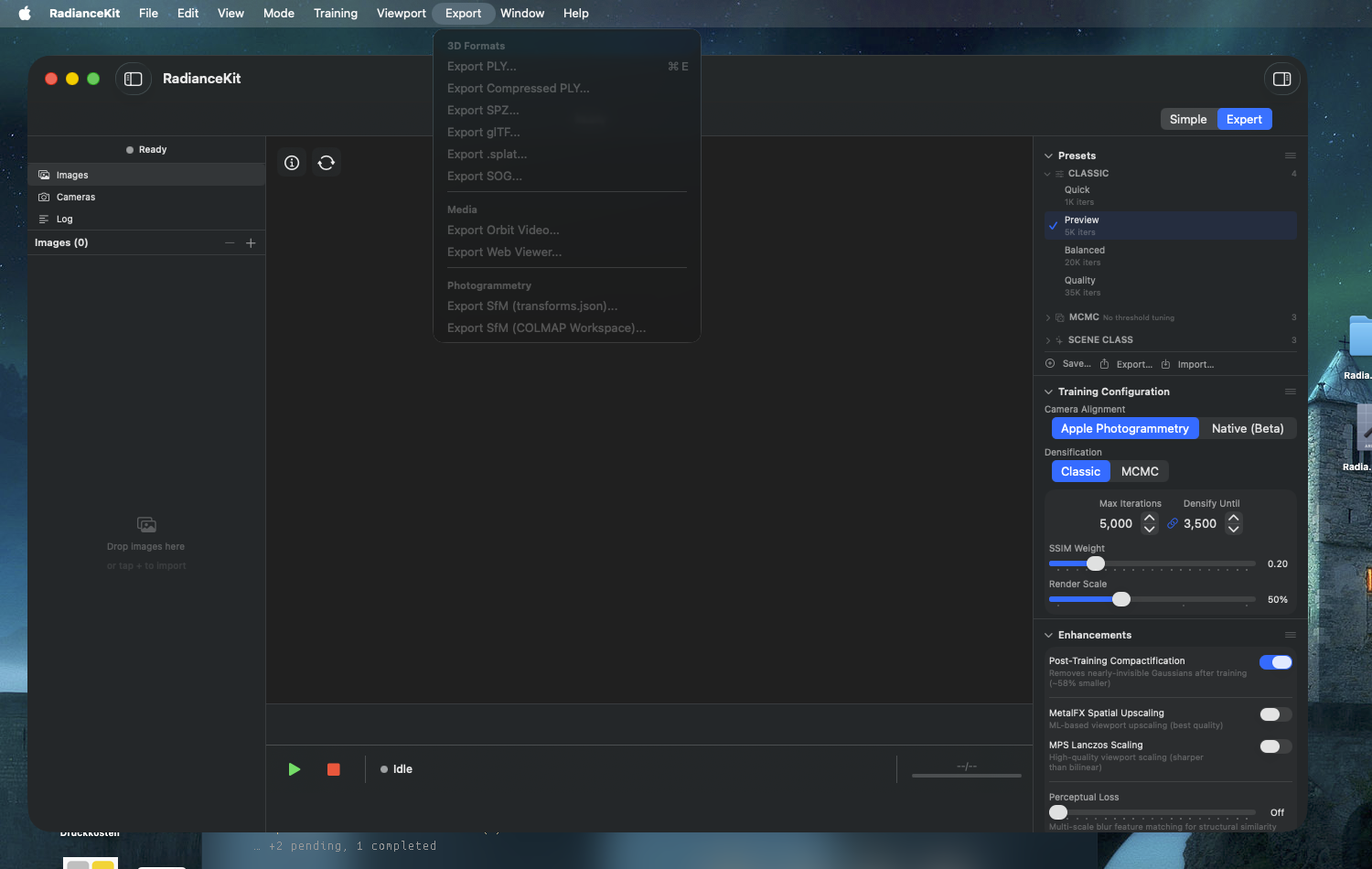The height and width of the screenshot is (869, 1372).
Task: Open the Mode menu
Action: (x=279, y=13)
